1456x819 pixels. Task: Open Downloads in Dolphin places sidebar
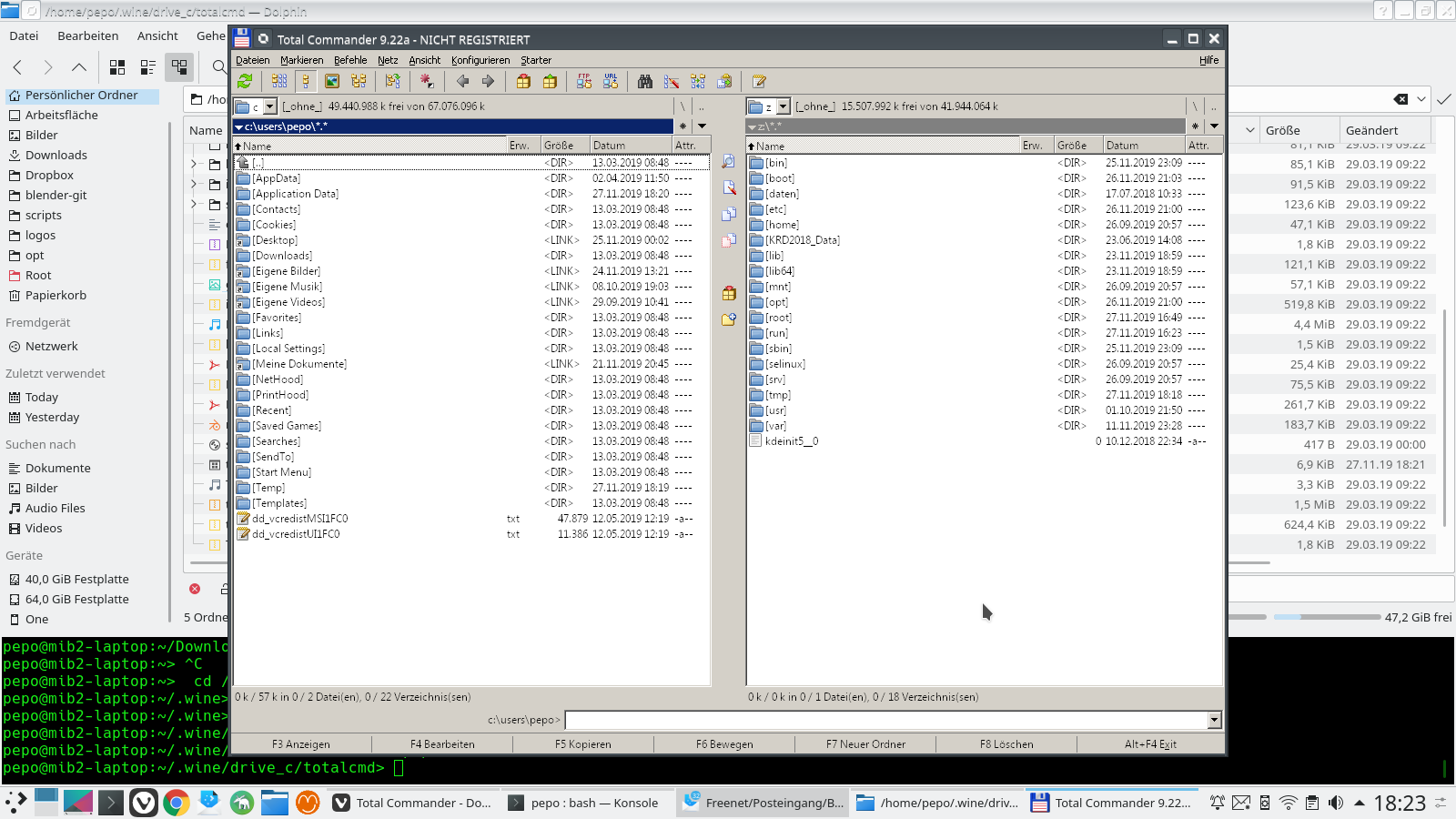[56, 155]
